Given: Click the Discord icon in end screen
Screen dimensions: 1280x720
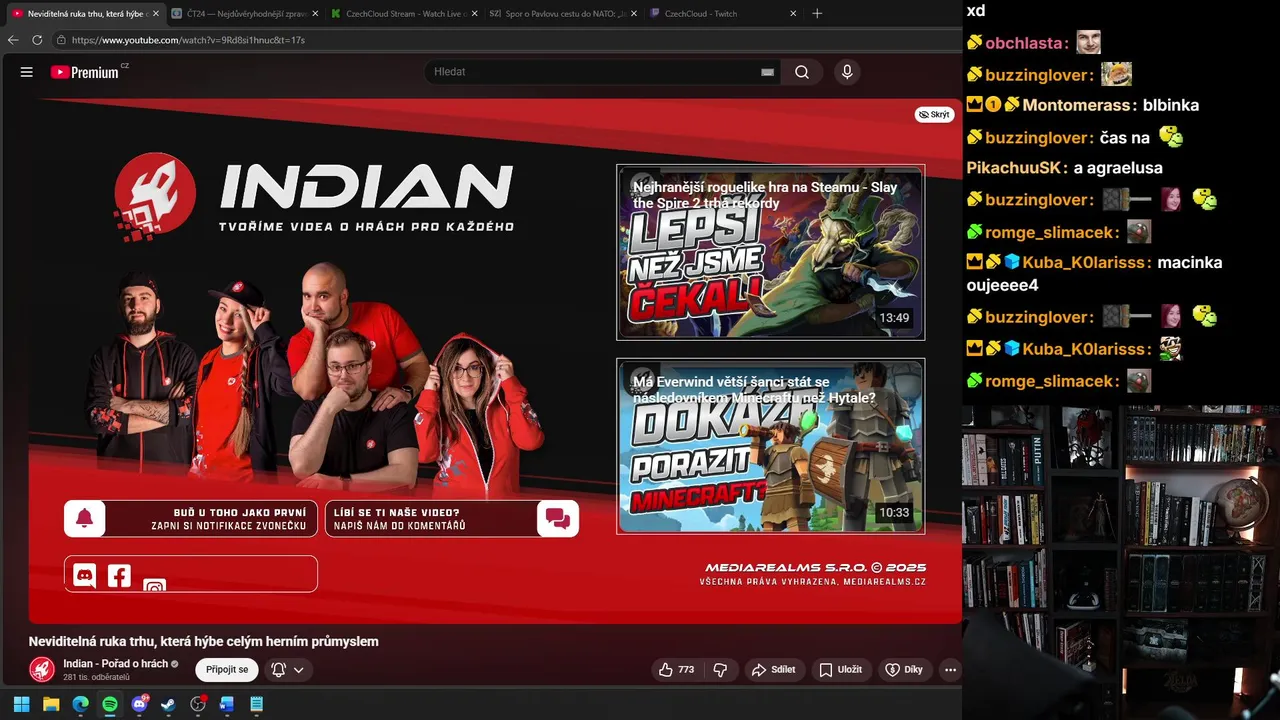Looking at the screenshot, I should click(x=85, y=575).
